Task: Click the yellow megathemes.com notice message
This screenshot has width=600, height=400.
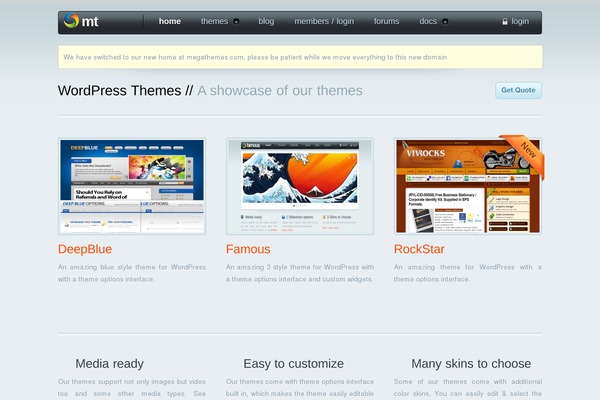Action: [x=300, y=57]
